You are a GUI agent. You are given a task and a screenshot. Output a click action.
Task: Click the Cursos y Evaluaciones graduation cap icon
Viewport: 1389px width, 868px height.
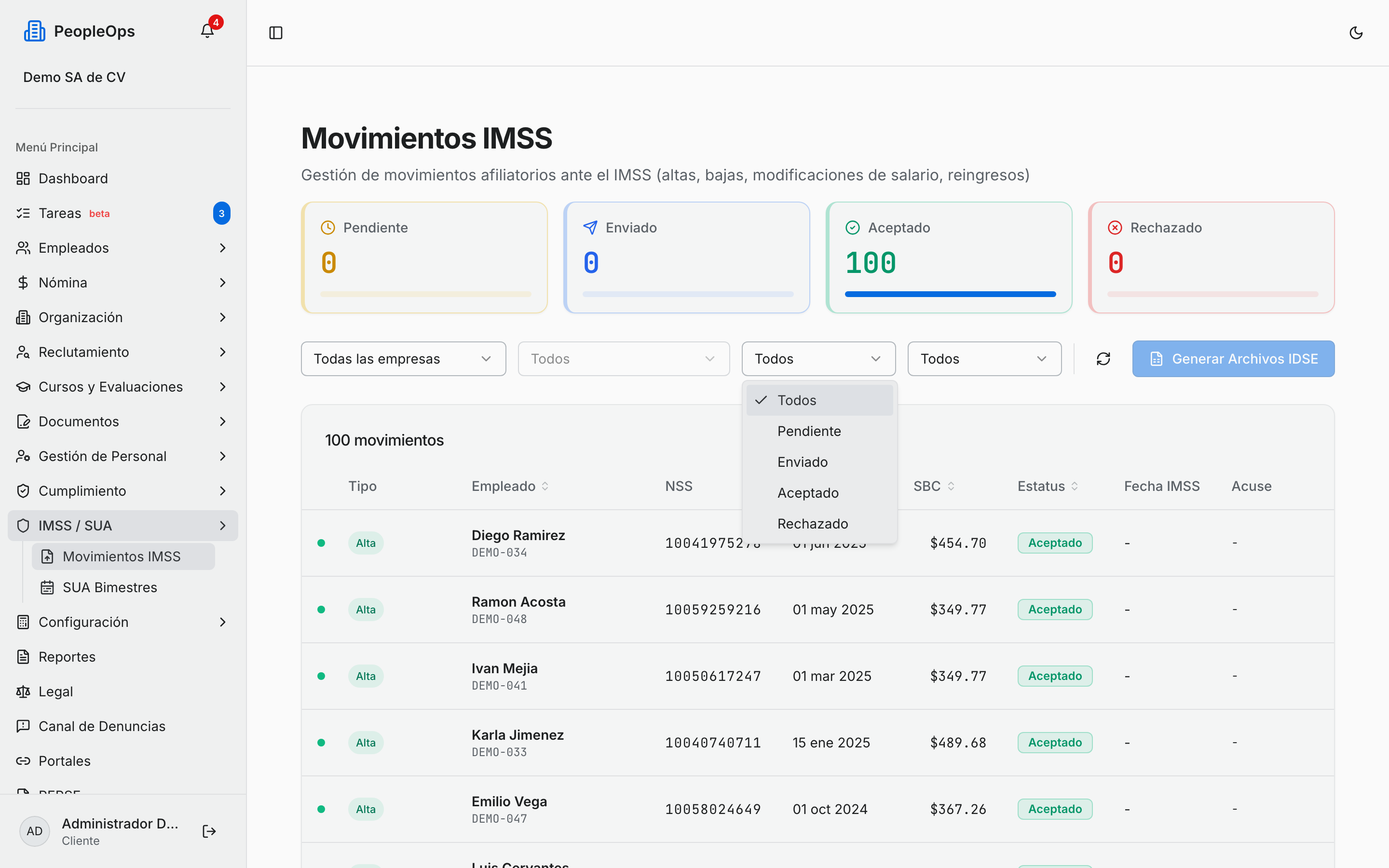(23, 387)
